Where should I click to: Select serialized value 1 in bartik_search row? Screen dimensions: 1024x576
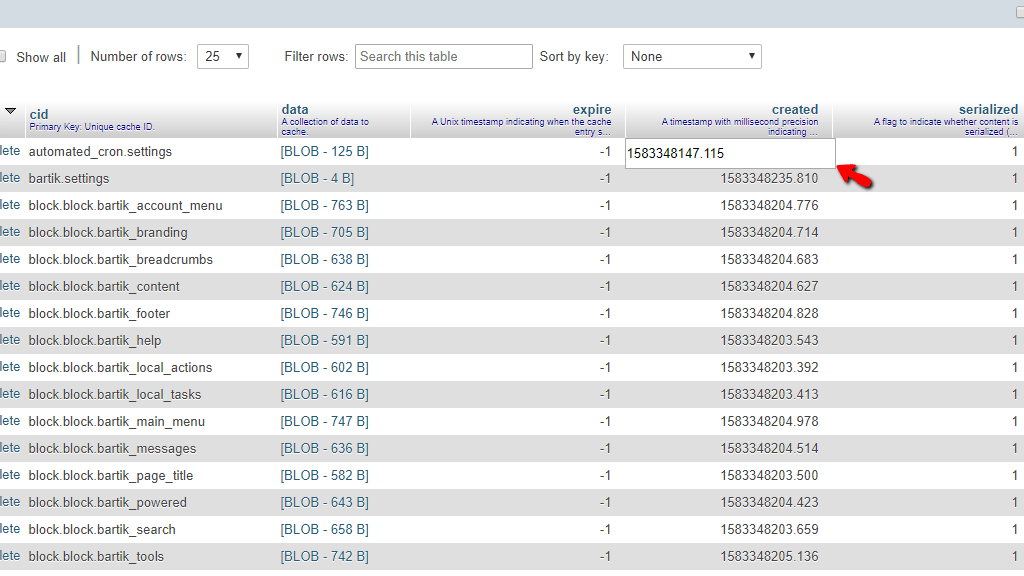1015,529
